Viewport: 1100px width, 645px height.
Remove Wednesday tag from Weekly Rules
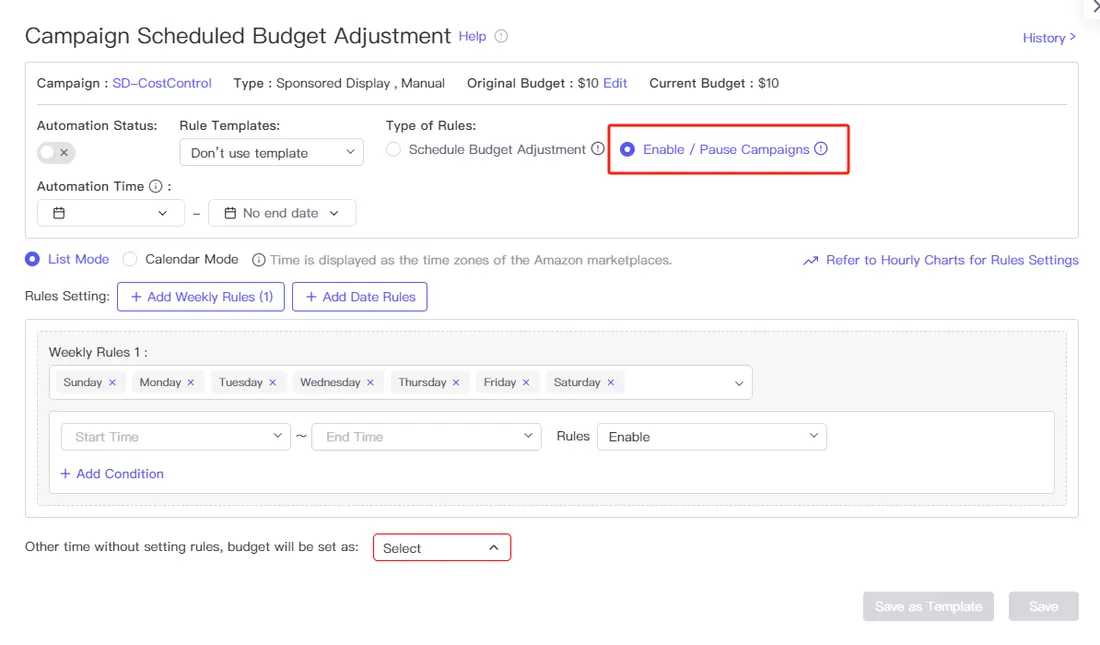[370, 383]
